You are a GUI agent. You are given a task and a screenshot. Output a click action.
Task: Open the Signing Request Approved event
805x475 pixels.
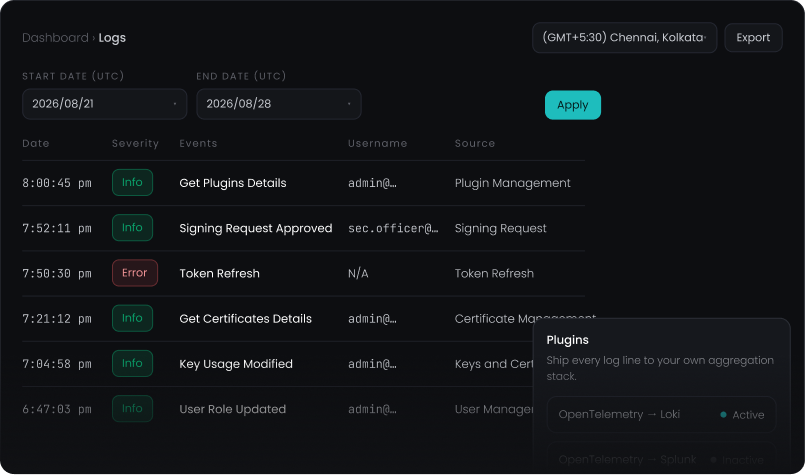256,228
